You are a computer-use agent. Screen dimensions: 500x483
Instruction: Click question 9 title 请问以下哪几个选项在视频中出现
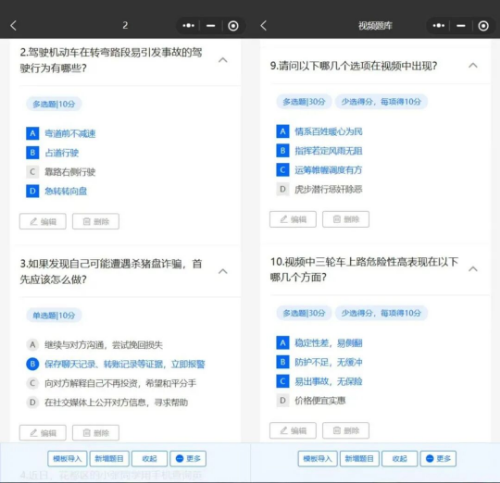point(354,66)
